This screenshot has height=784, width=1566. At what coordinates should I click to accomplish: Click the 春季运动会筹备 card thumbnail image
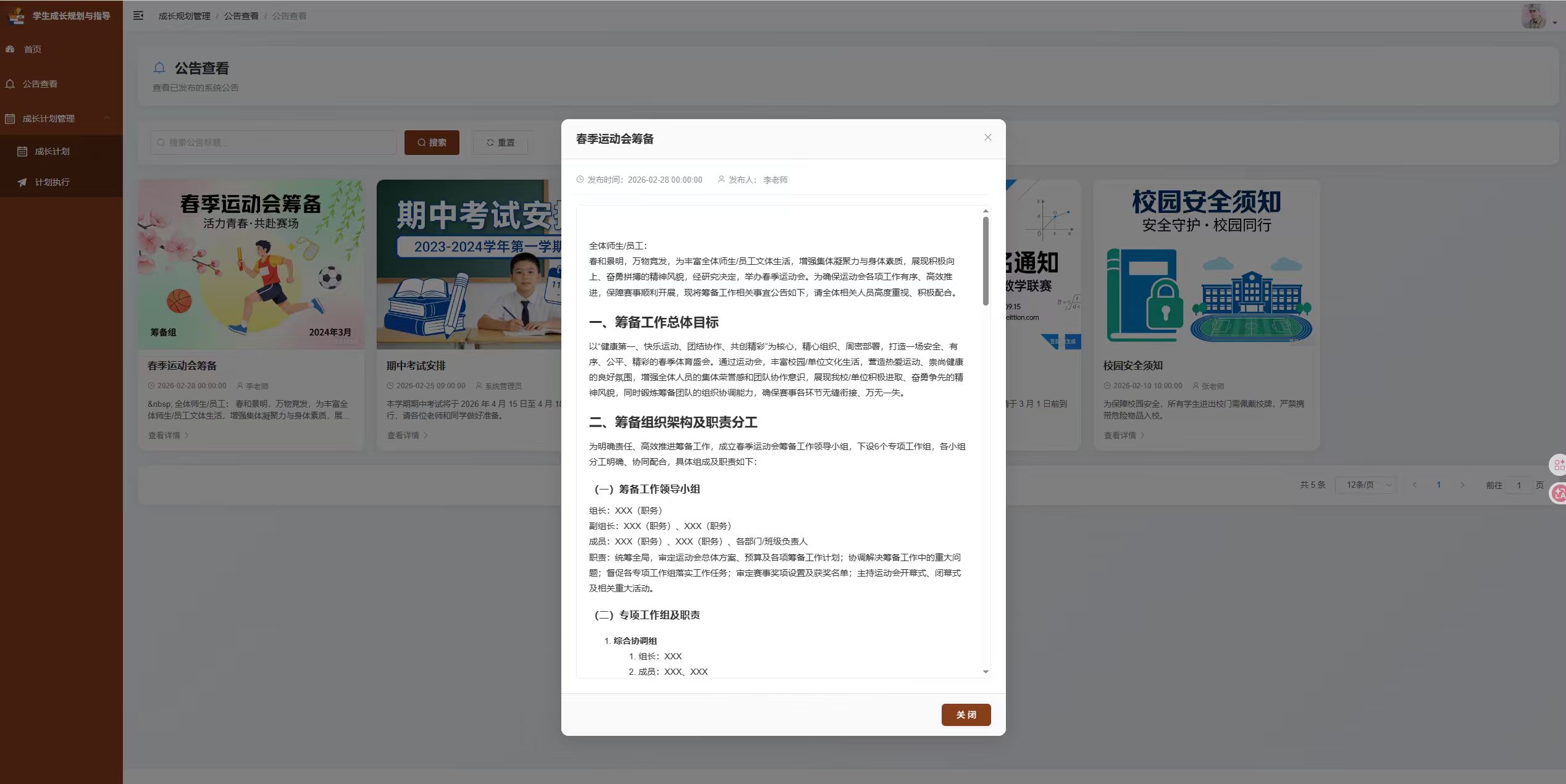click(251, 264)
